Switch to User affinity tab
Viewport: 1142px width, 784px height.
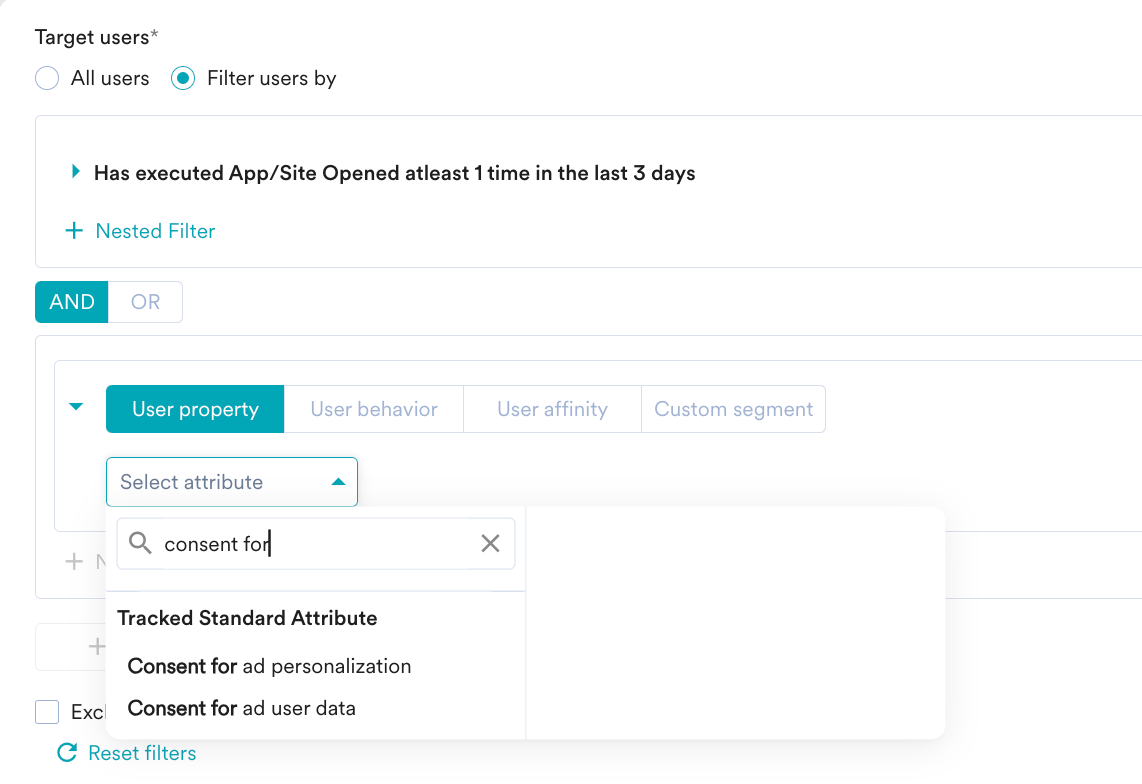[x=552, y=409]
